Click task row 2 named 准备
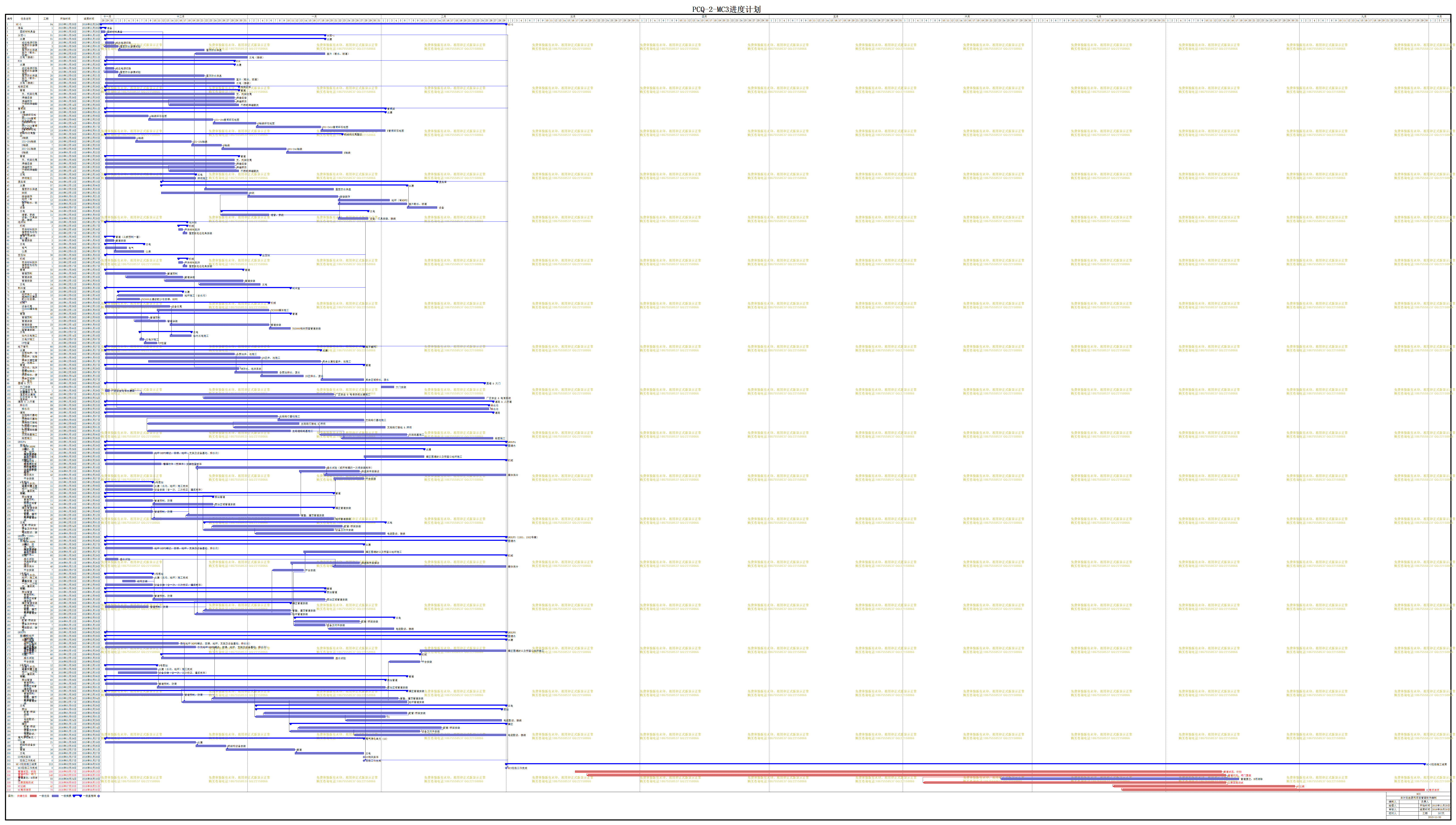This screenshot has width=1456, height=825. (53, 28)
